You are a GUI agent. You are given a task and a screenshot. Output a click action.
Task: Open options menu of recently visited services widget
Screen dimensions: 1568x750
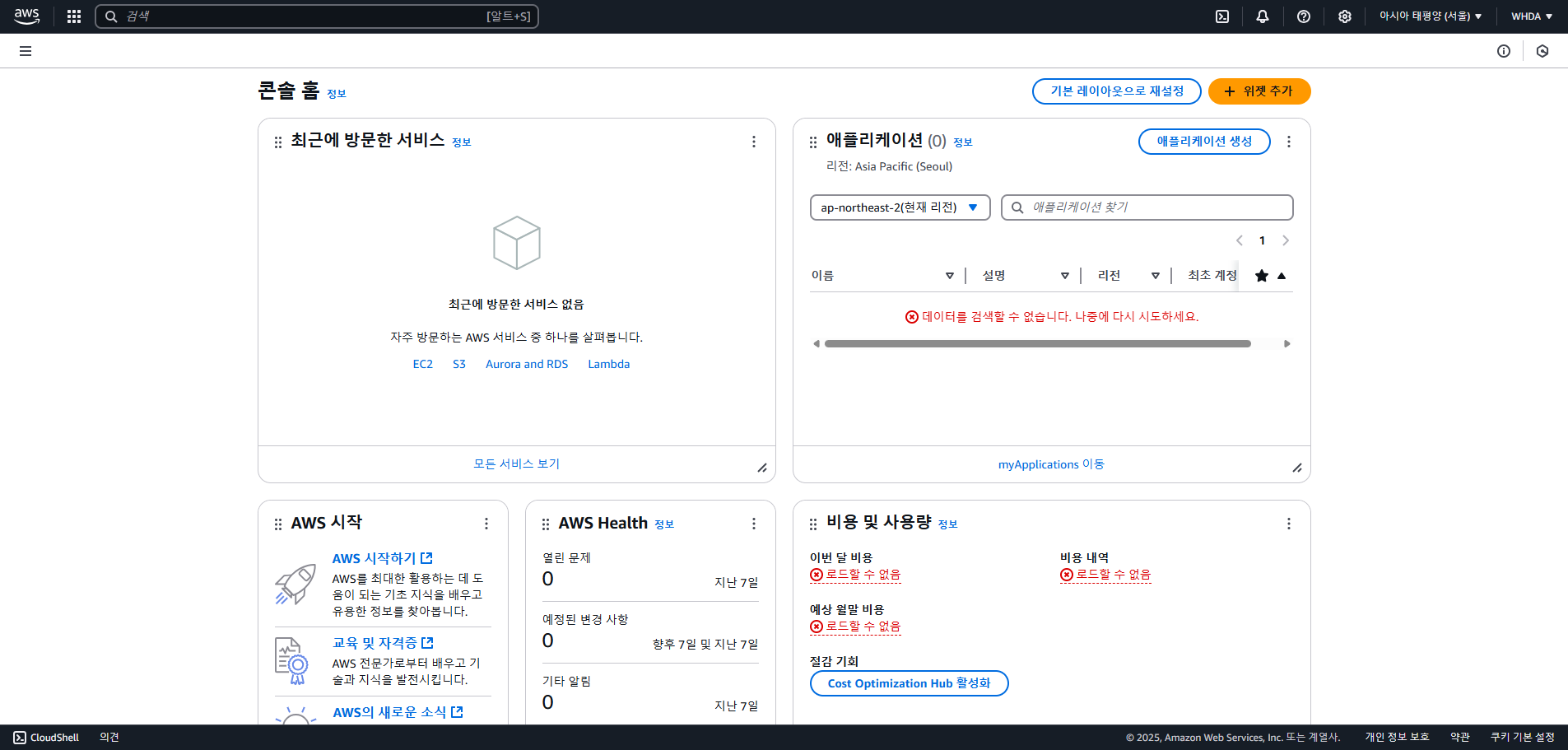[x=754, y=142]
